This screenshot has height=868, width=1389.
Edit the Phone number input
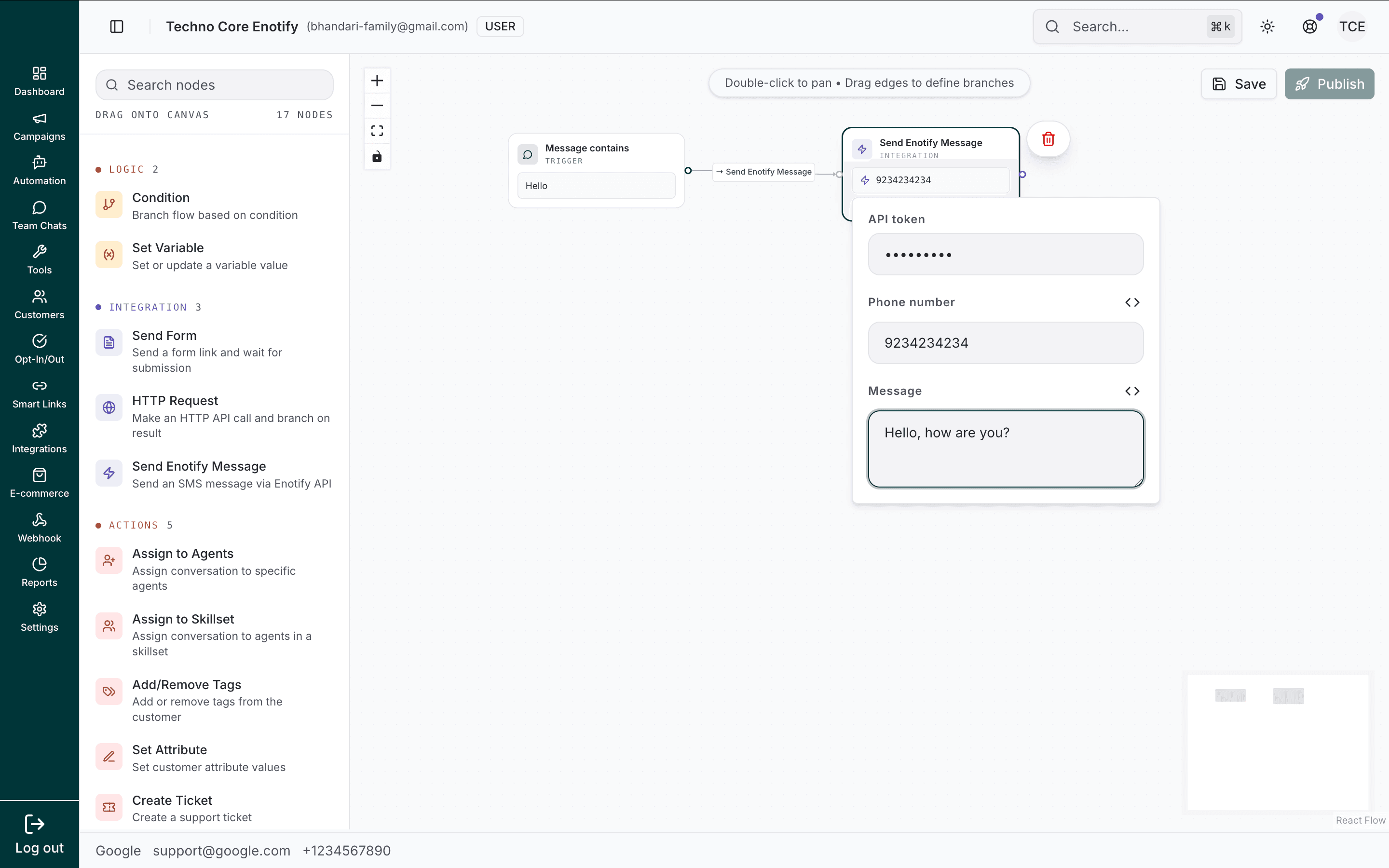point(1006,343)
